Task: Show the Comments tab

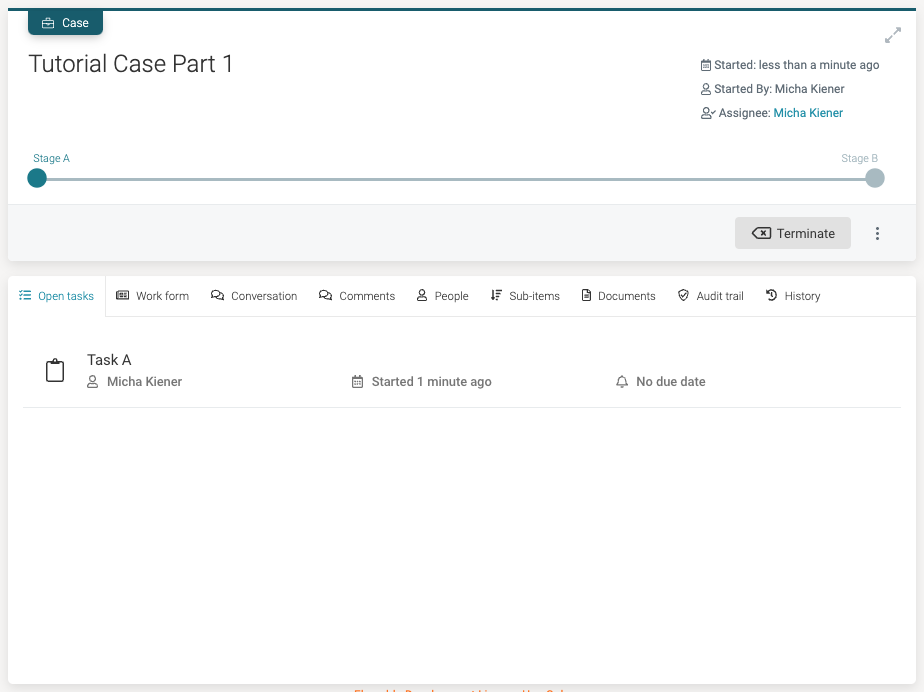Action: click(x=357, y=296)
